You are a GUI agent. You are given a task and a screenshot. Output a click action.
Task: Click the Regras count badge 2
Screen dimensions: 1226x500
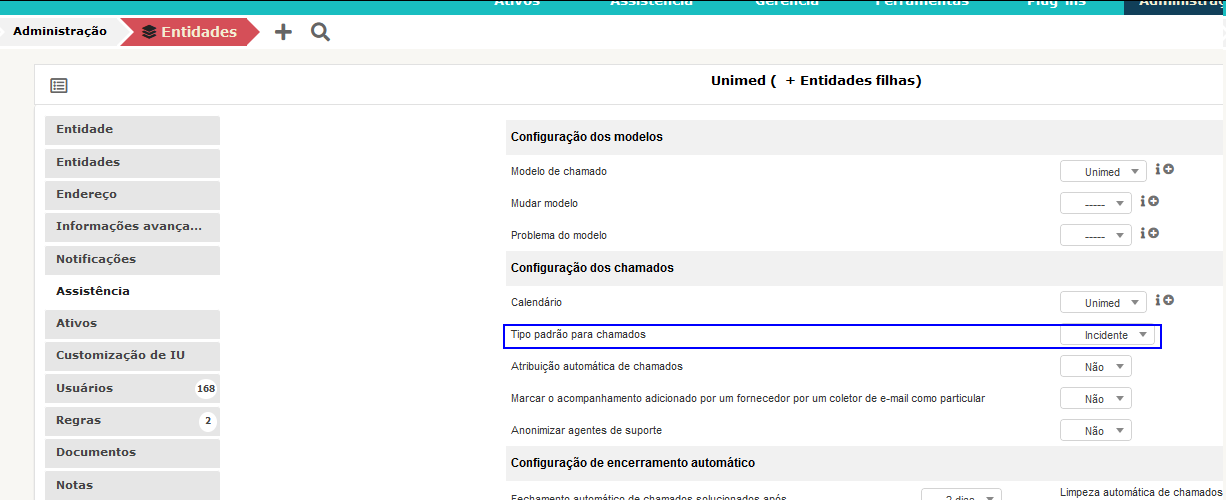point(208,421)
